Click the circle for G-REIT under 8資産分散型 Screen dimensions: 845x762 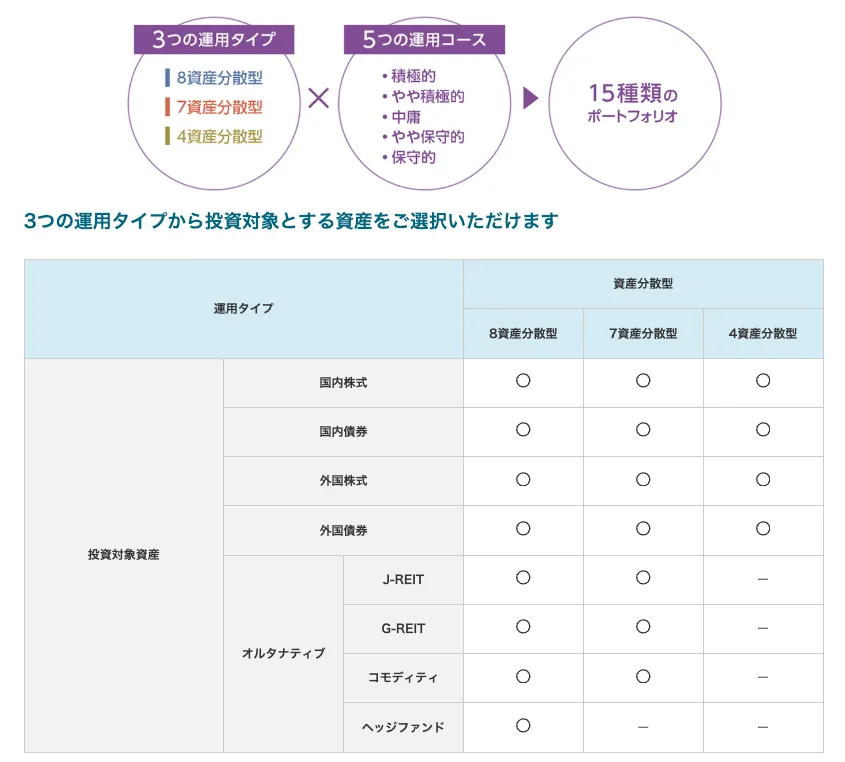[x=523, y=627]
